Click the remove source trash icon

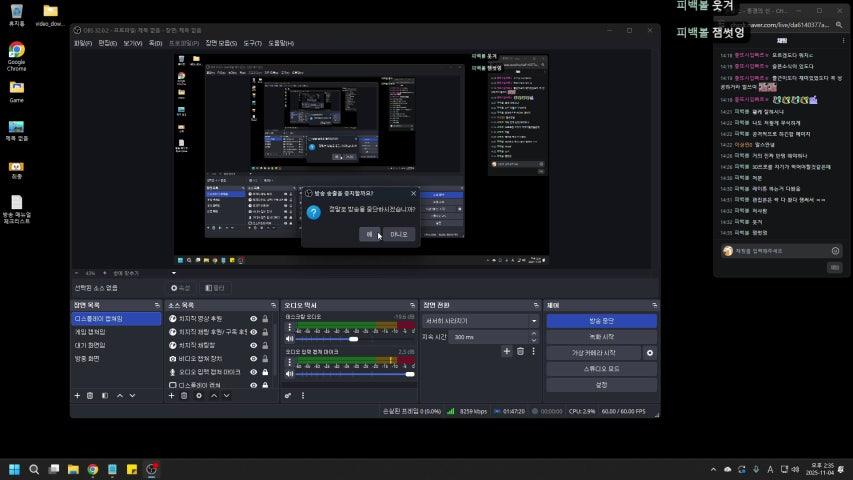tap(184, 396)
